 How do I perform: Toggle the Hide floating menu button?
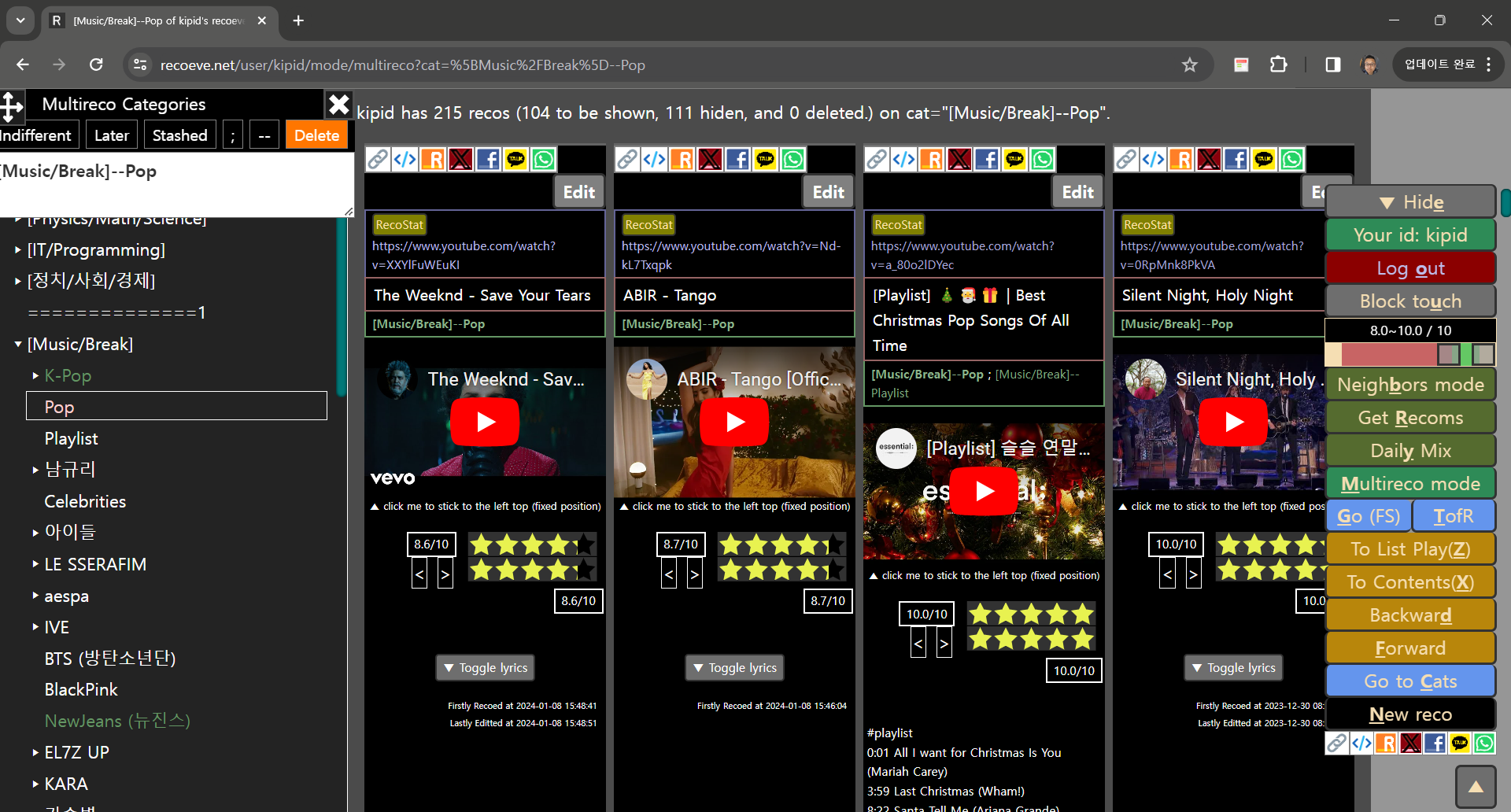[x=1411, y=202]
